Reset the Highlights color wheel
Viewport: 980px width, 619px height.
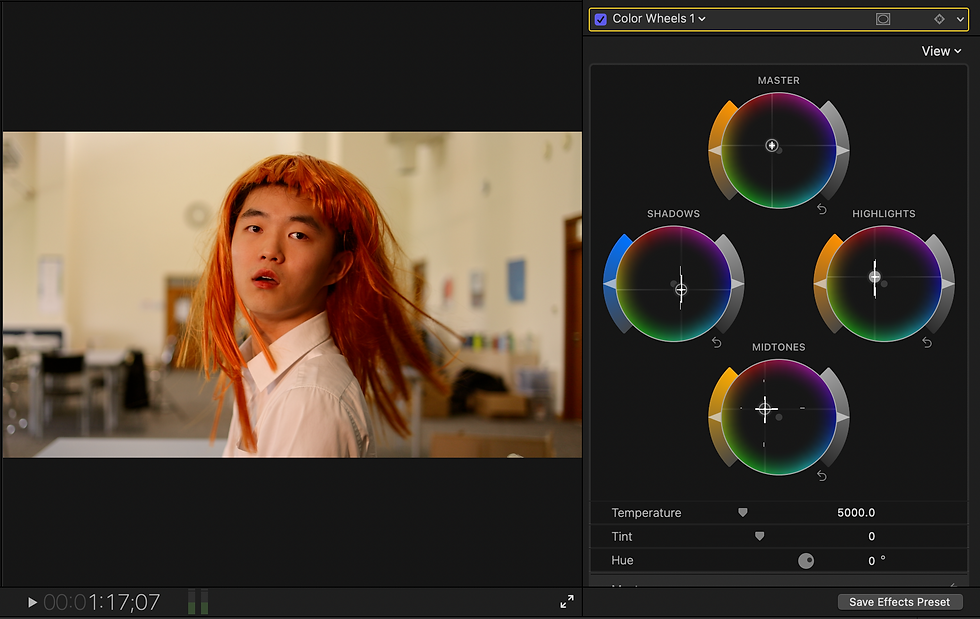[927, 343]
